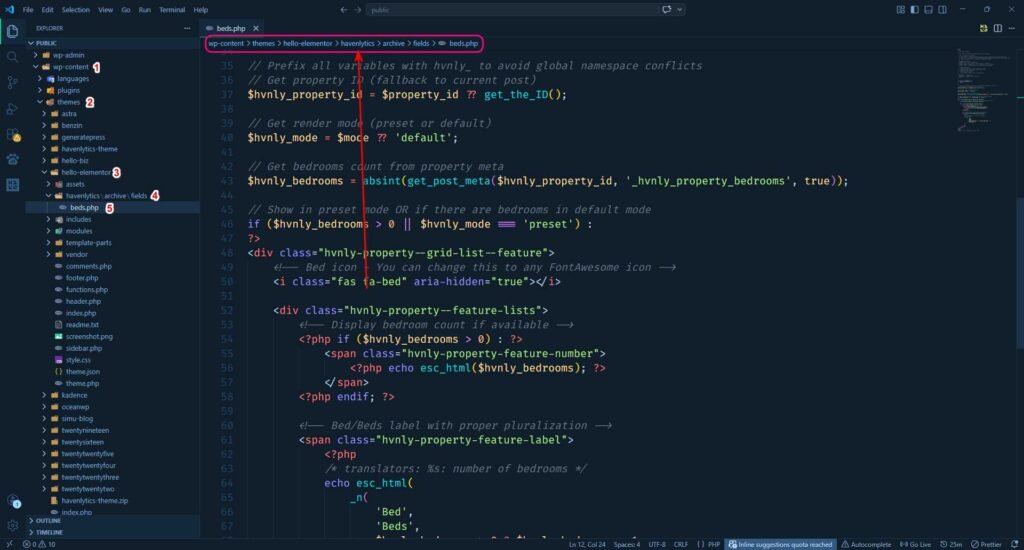
Task: Click the Explorer files icon
Action: (x=13, y=31)
